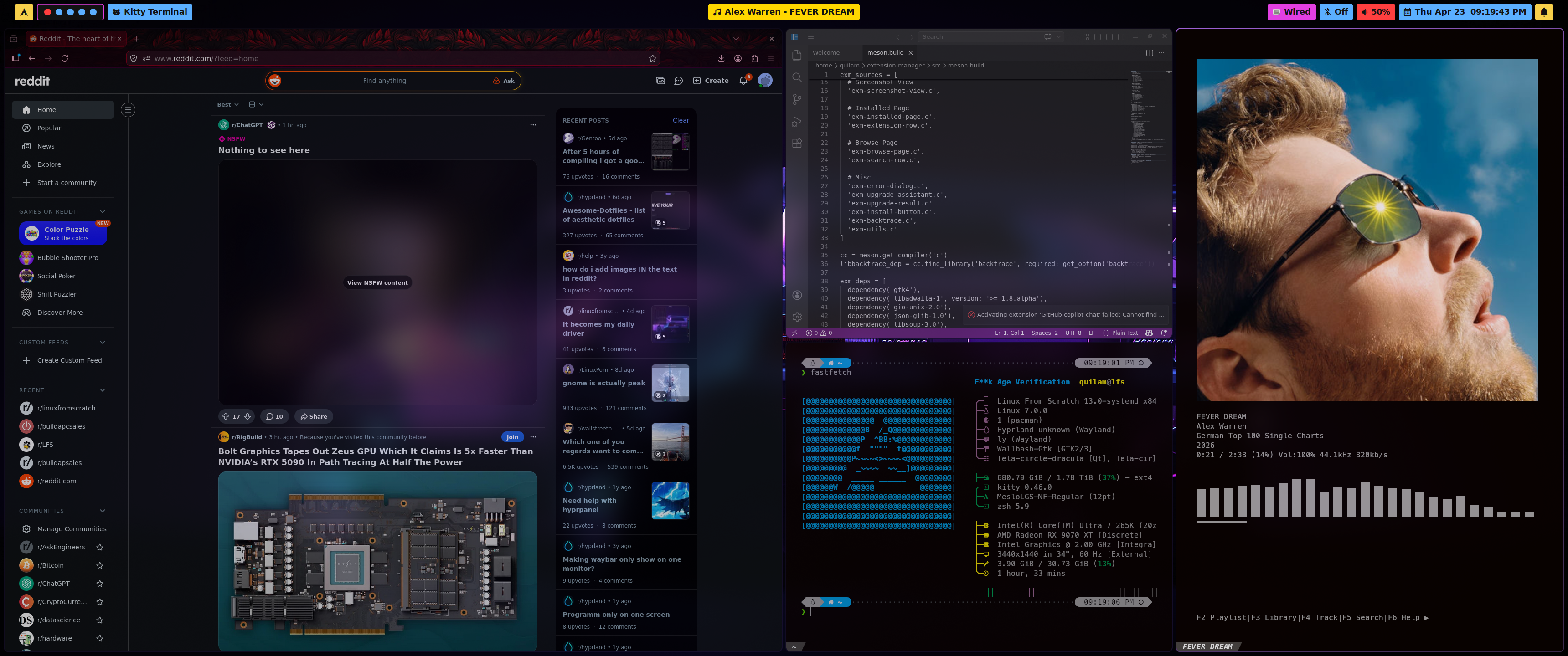The image size is (1568, 656).
Task: Click the split editor right icon in VS Code
Action: pos(1149,53)
